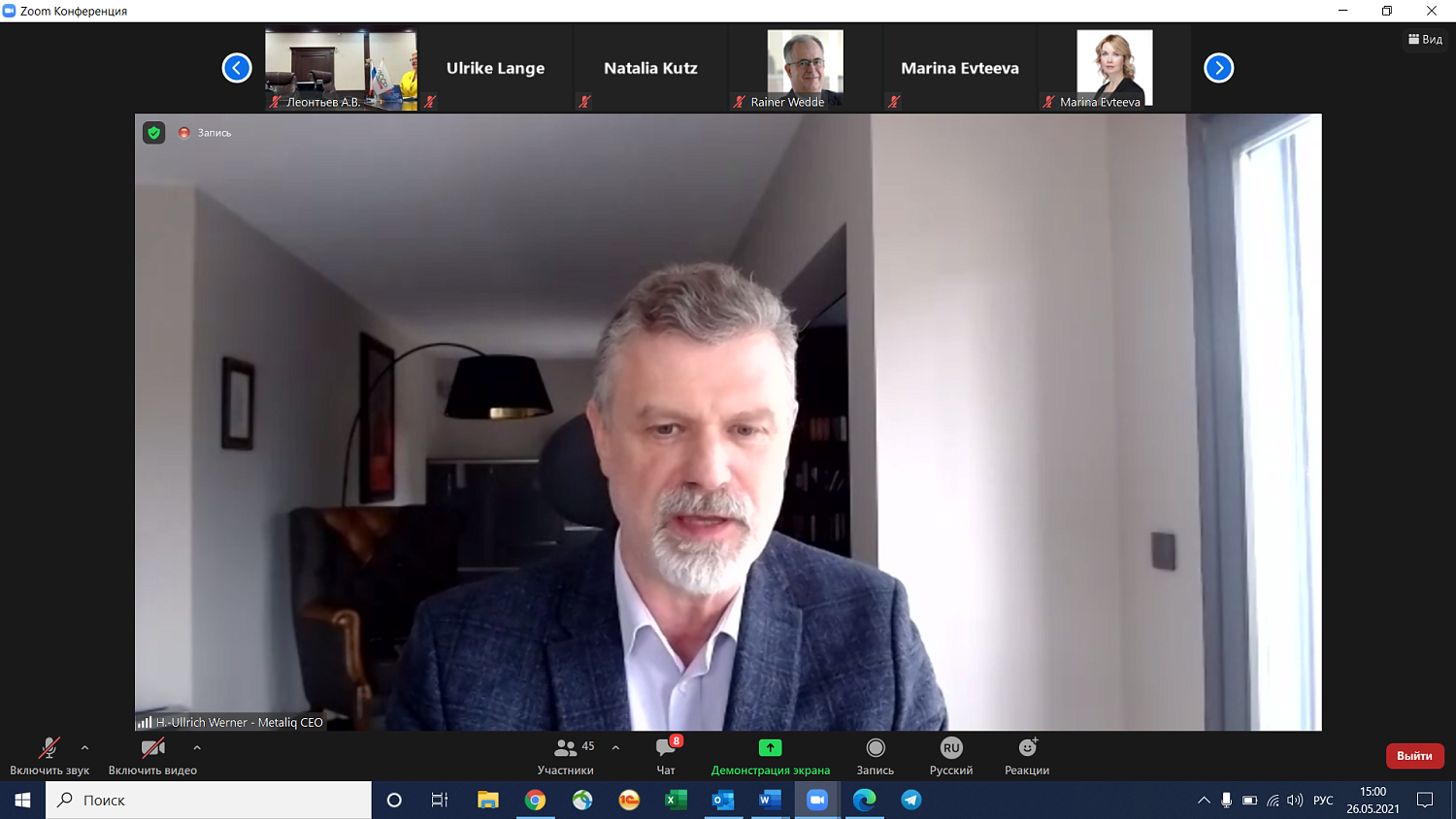This screenshot has height=819, width=1456.
Task: Start screen sharing with the green icon
Action: tap(770, 748)
